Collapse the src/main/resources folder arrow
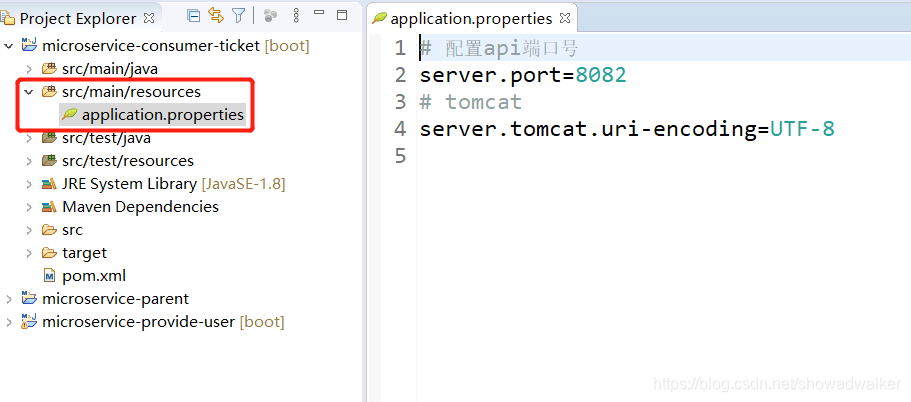Image resolution: width=911 pixels, height=402 pixels. tap(29, 92)
